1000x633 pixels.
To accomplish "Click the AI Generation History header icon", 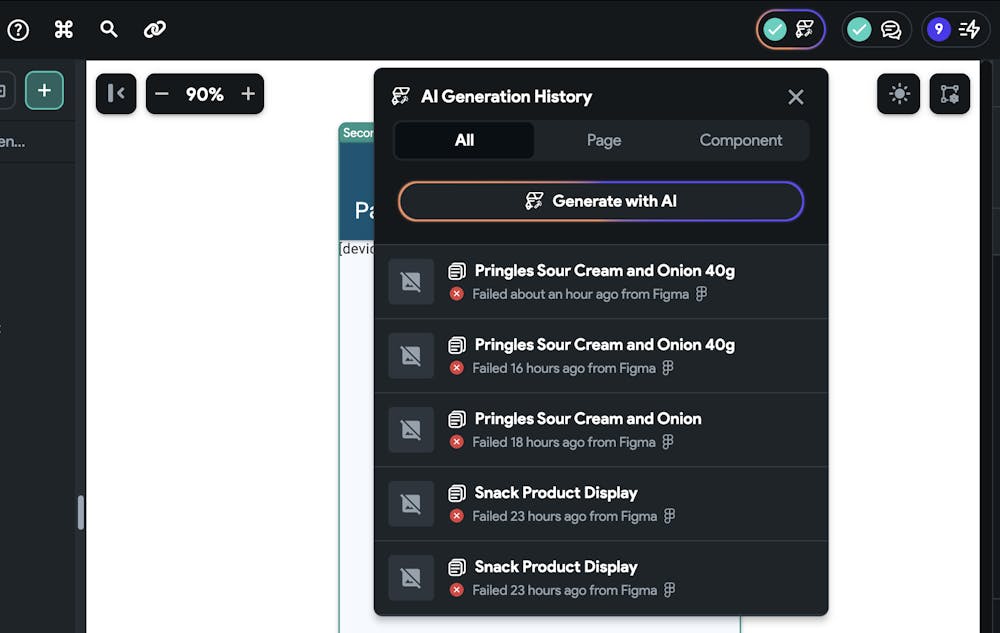I will point(401,96).
